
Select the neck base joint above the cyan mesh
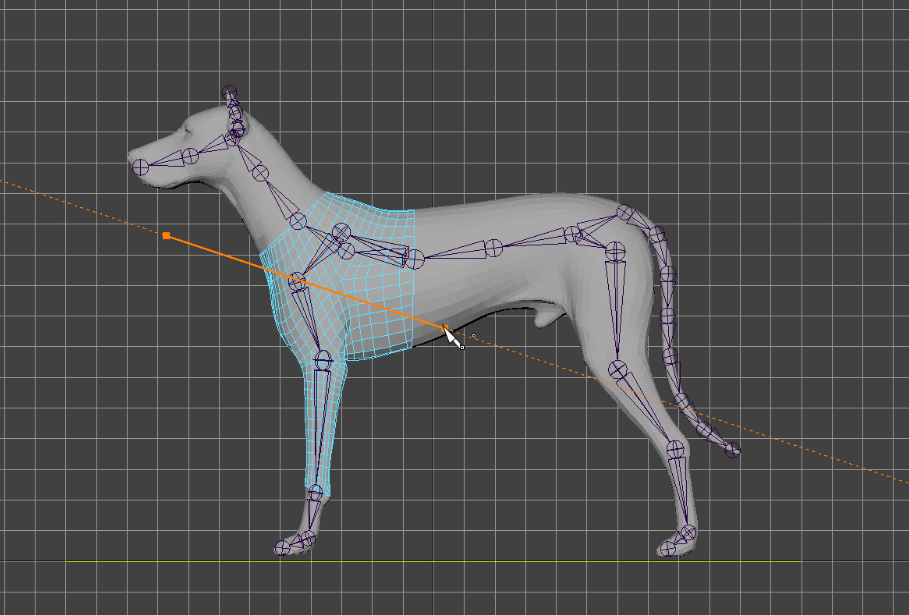click(x=297, y=221)
